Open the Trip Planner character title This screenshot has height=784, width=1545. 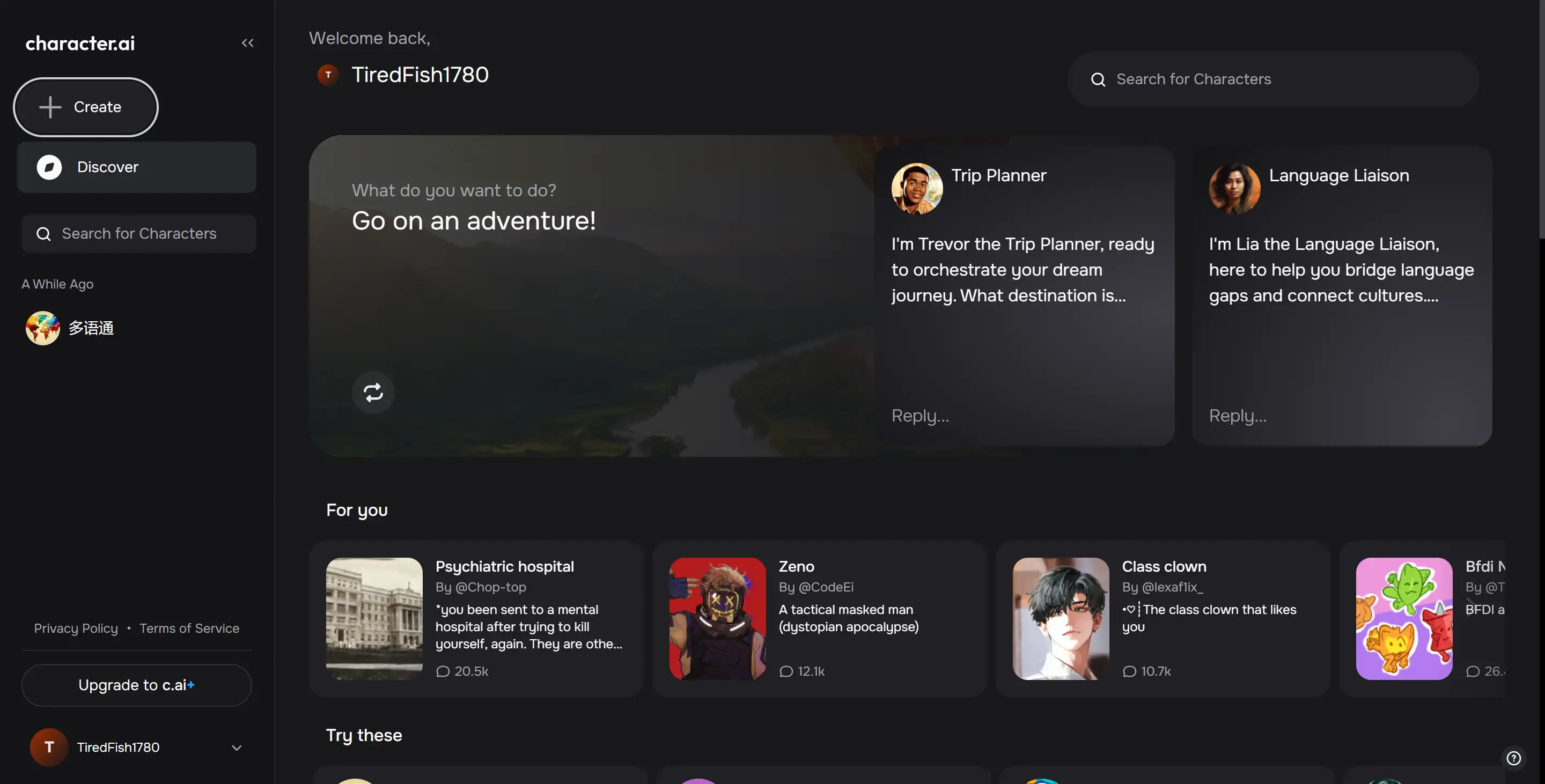click(x=998, y=175)
